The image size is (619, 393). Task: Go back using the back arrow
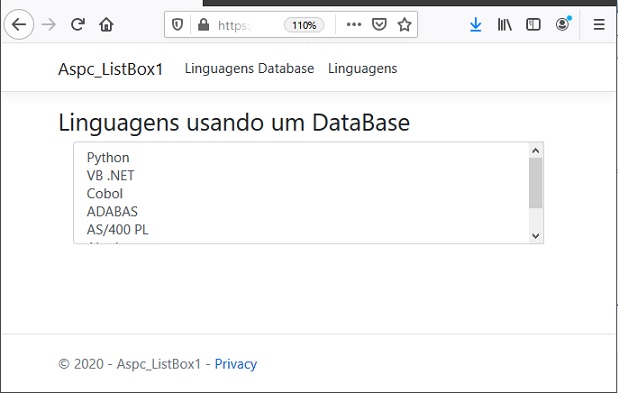coord(19,25)
